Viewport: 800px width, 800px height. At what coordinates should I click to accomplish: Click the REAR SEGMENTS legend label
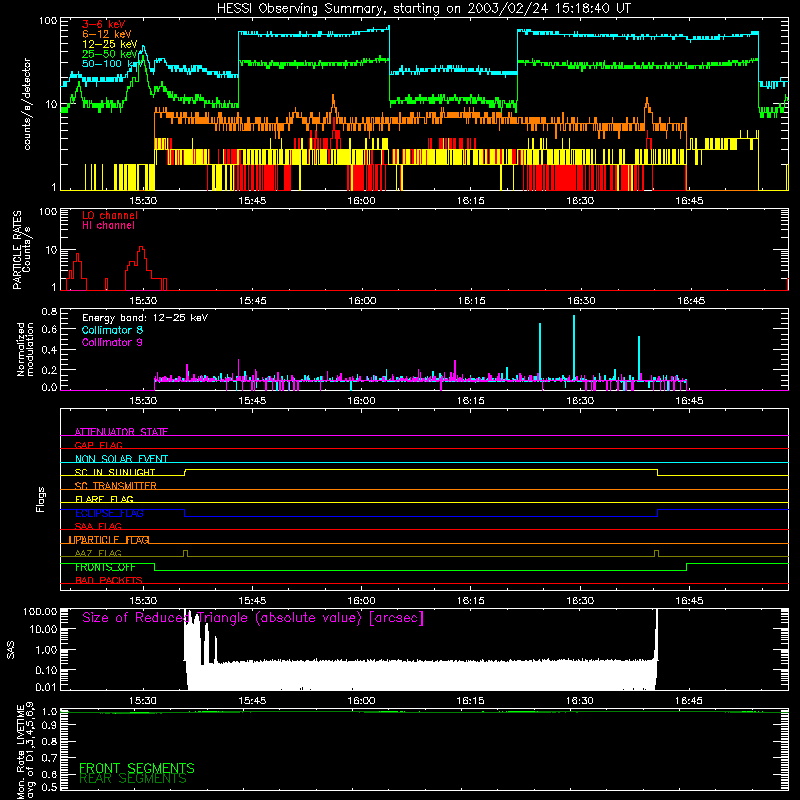click(x=133, y=779)
